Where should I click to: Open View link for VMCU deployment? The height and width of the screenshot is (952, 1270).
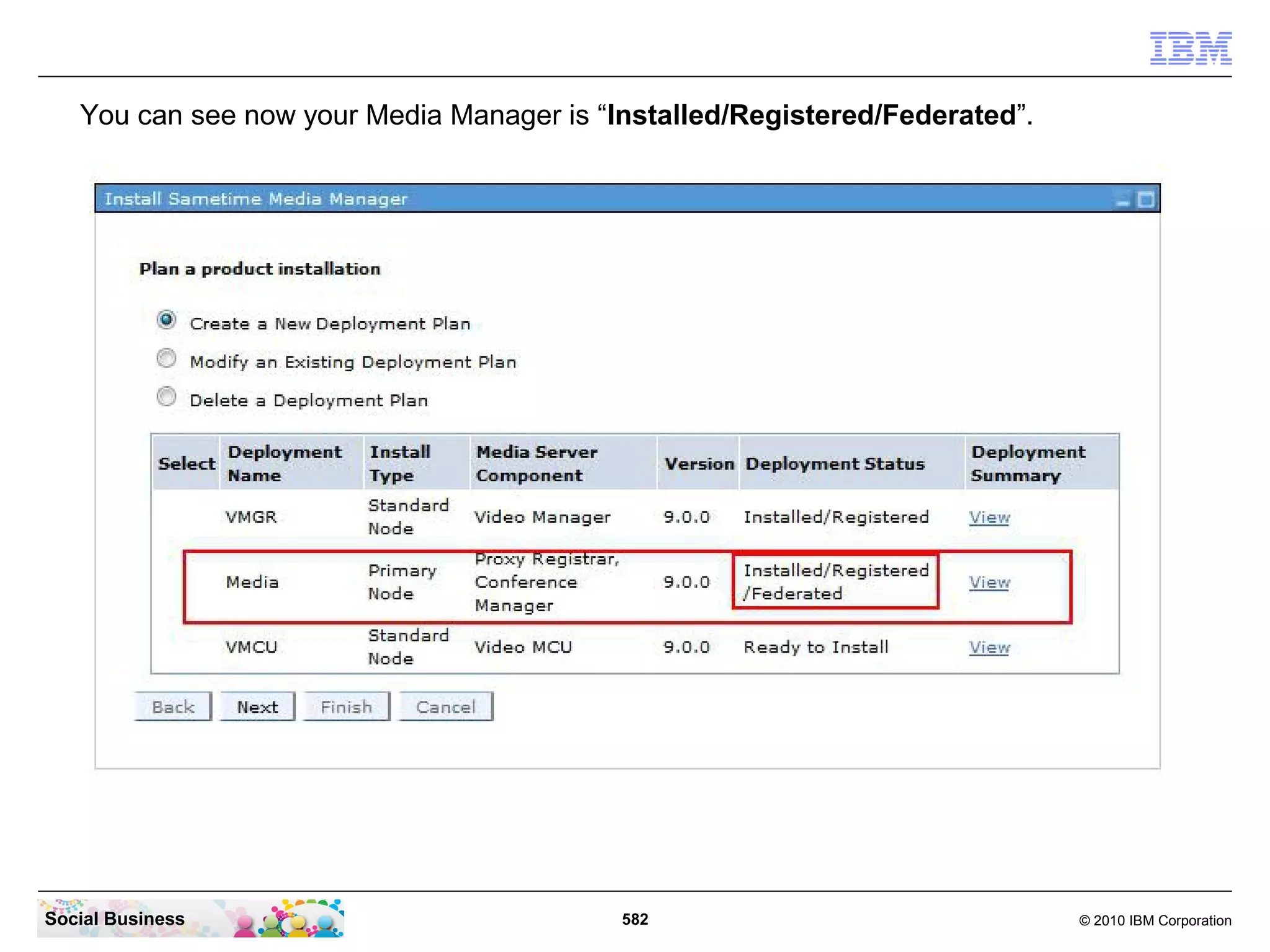tap(990, 648)
